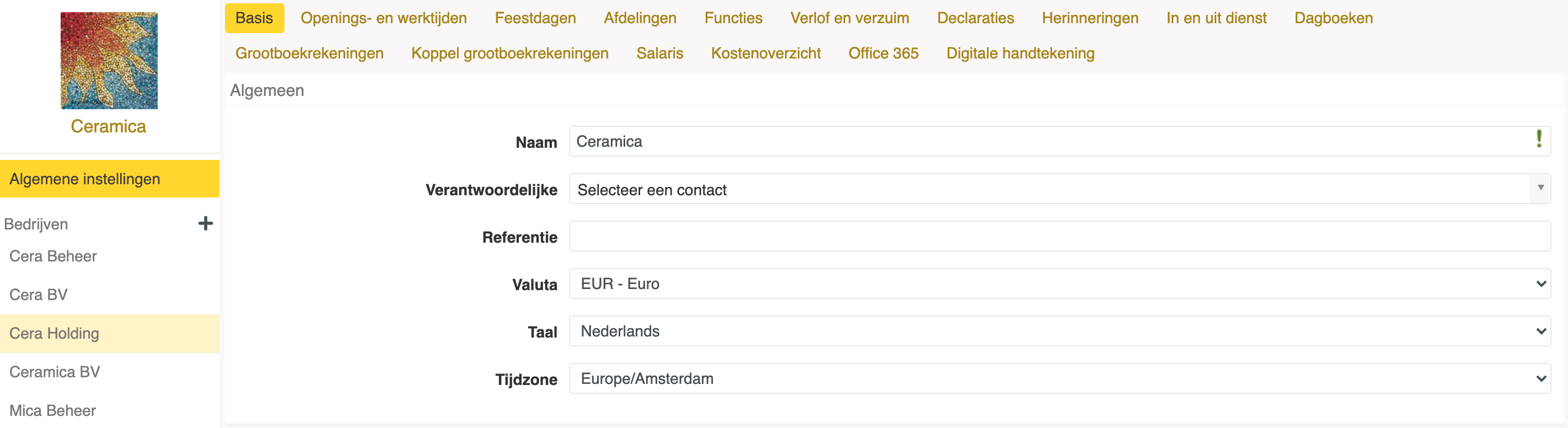Click the Ceramica mosaic logo image
The image size is (1568, 428).
click(x=109, y=60)
